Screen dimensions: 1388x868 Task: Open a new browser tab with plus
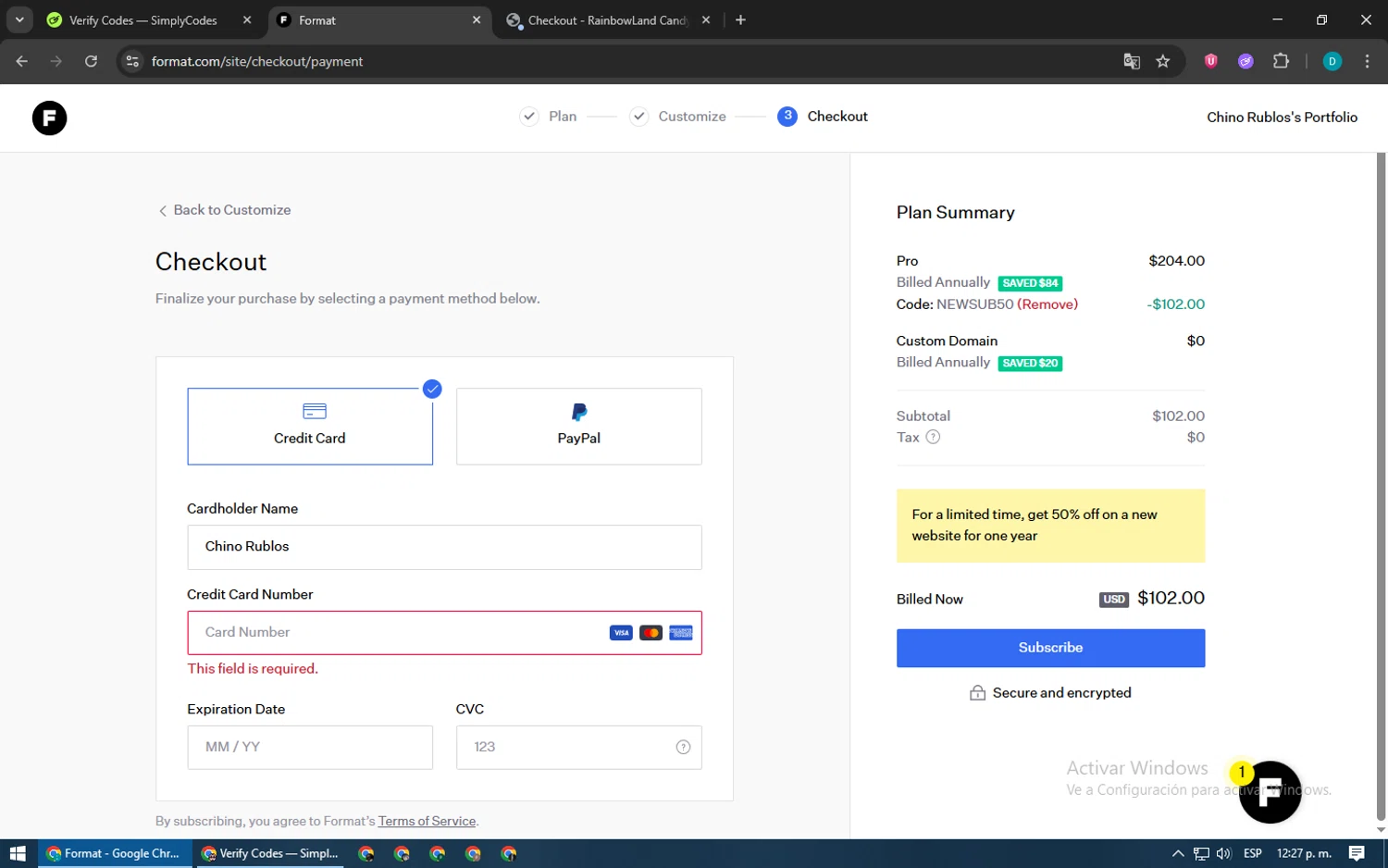pyautogui.click(x=740, y=20)
